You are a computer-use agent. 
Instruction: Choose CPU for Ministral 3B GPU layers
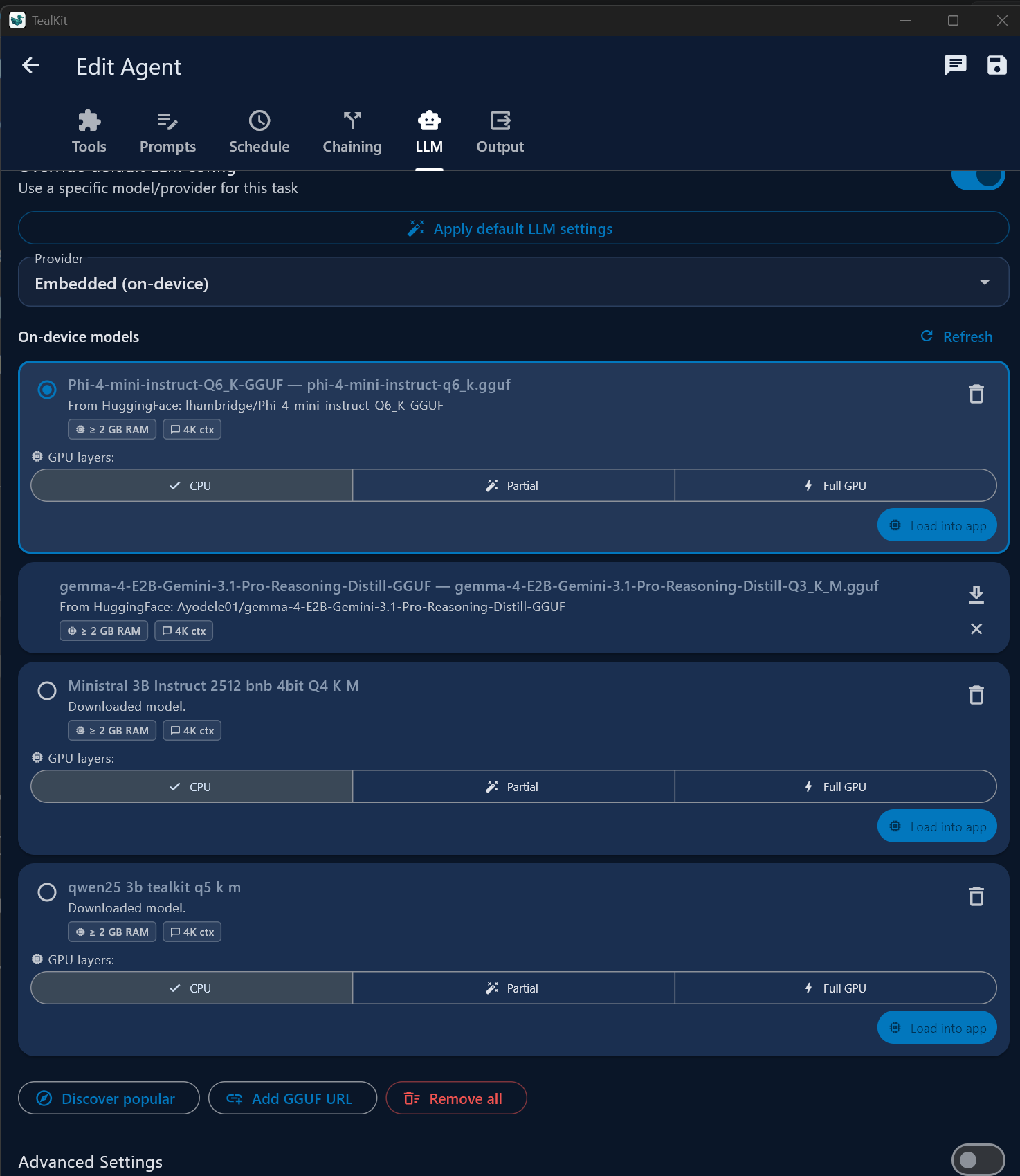pyautogui.click(x=192, y=787)
